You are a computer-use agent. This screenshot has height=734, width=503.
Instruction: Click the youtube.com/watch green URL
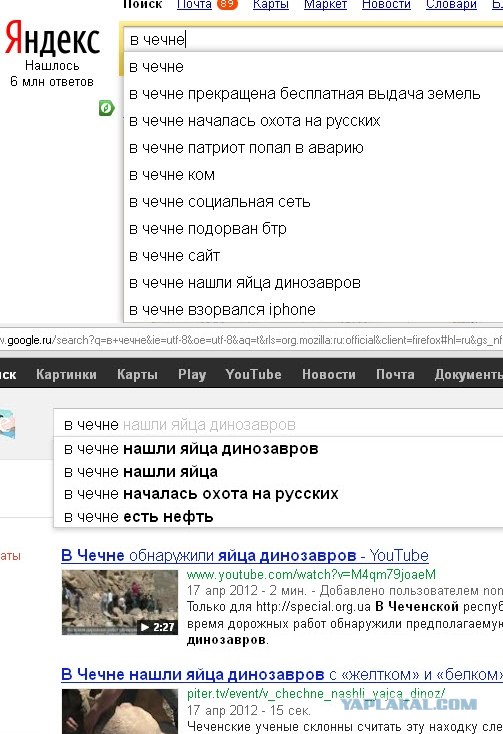coord(311,574)
